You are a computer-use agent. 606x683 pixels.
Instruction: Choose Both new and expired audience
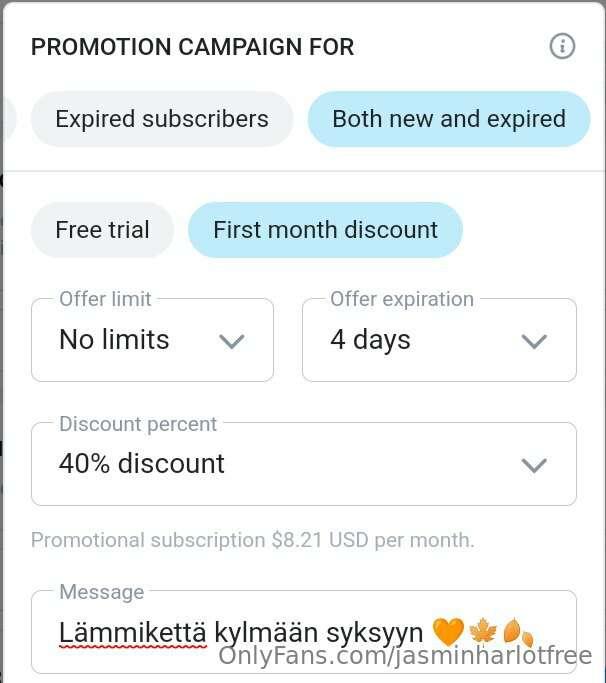point(449,119)
